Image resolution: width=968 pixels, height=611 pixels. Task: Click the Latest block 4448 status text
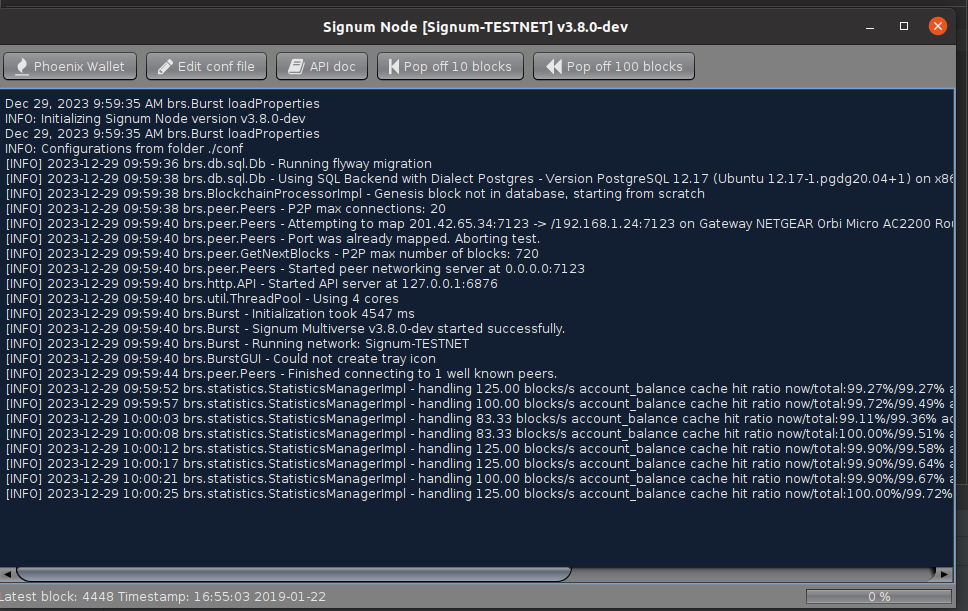point(163,597)
